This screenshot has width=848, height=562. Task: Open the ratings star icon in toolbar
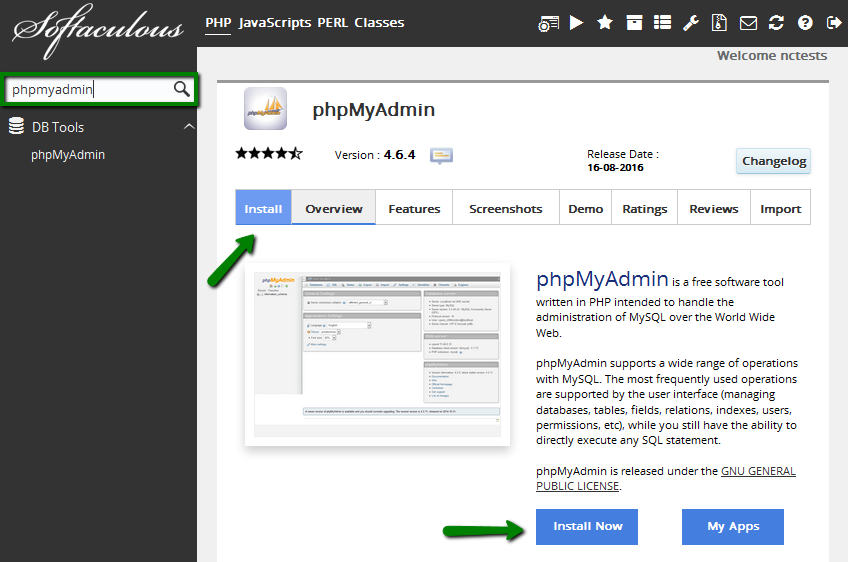[605, 23]
